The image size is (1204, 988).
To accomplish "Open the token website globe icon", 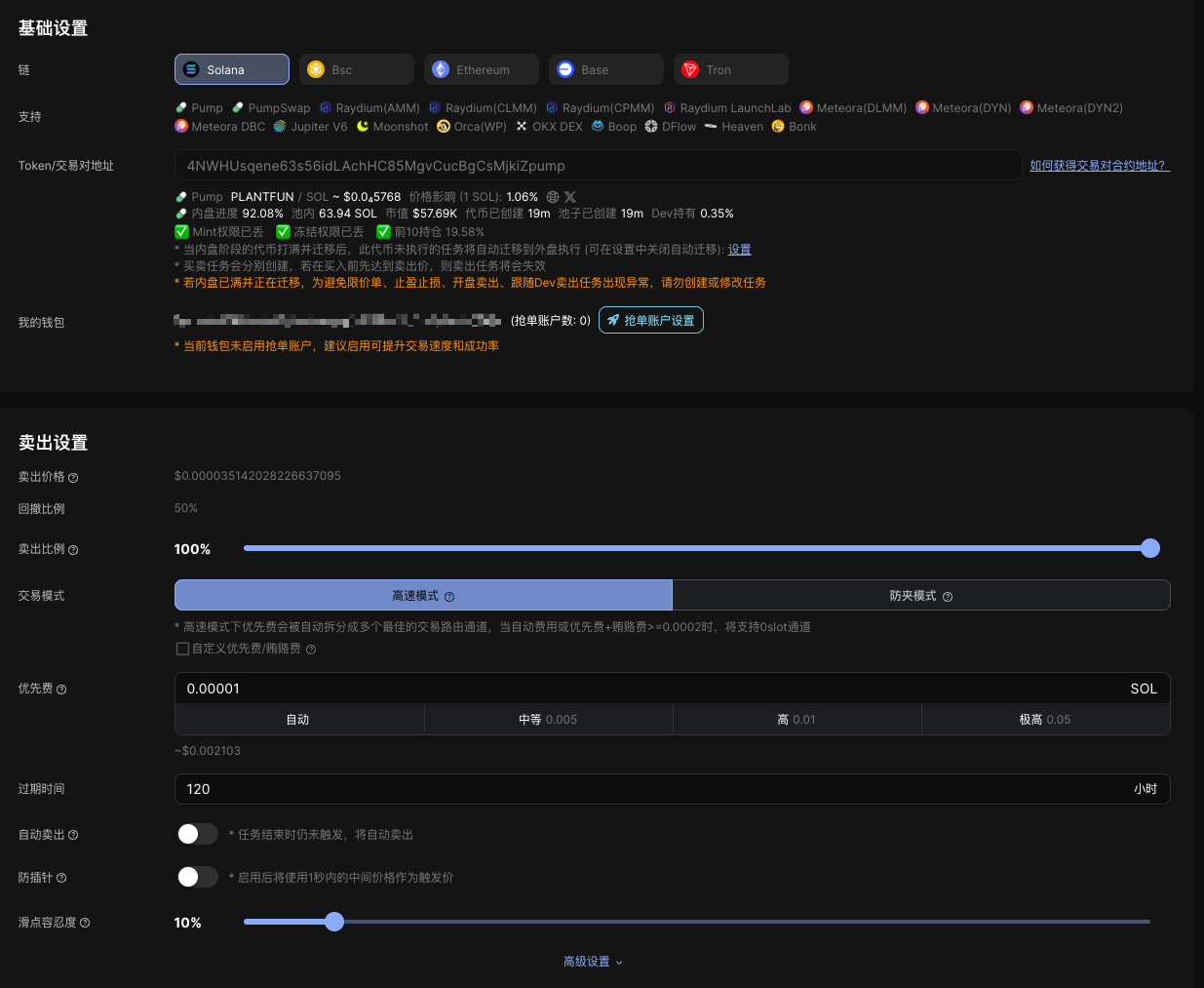I will [x=553, y=197].
